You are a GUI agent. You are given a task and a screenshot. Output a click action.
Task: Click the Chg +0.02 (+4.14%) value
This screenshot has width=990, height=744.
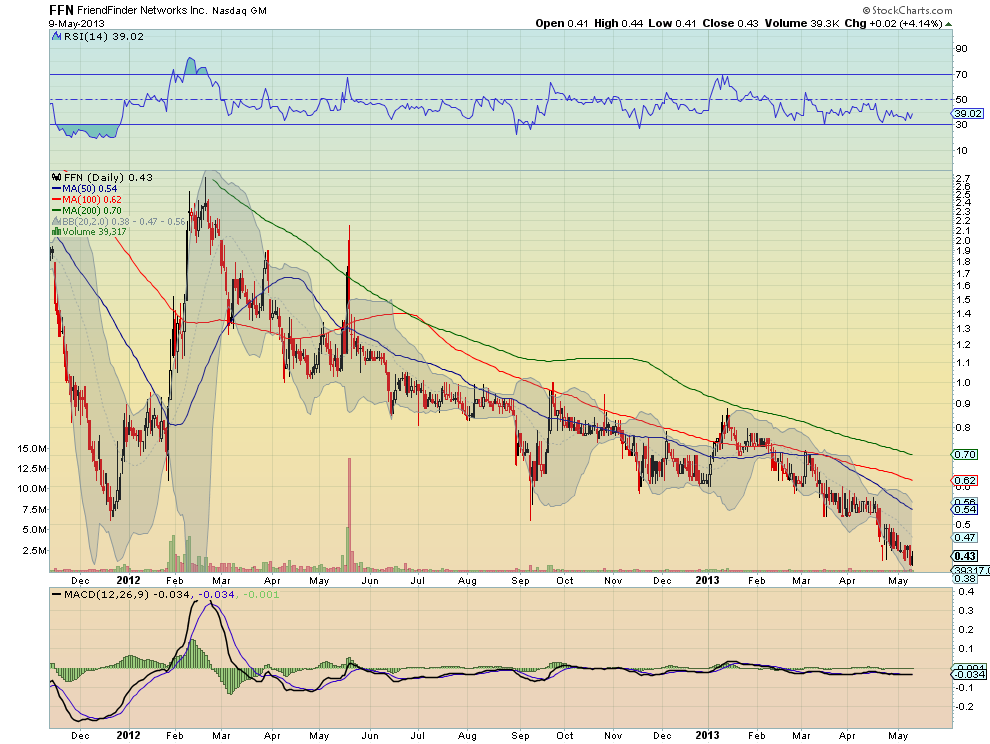893,23
